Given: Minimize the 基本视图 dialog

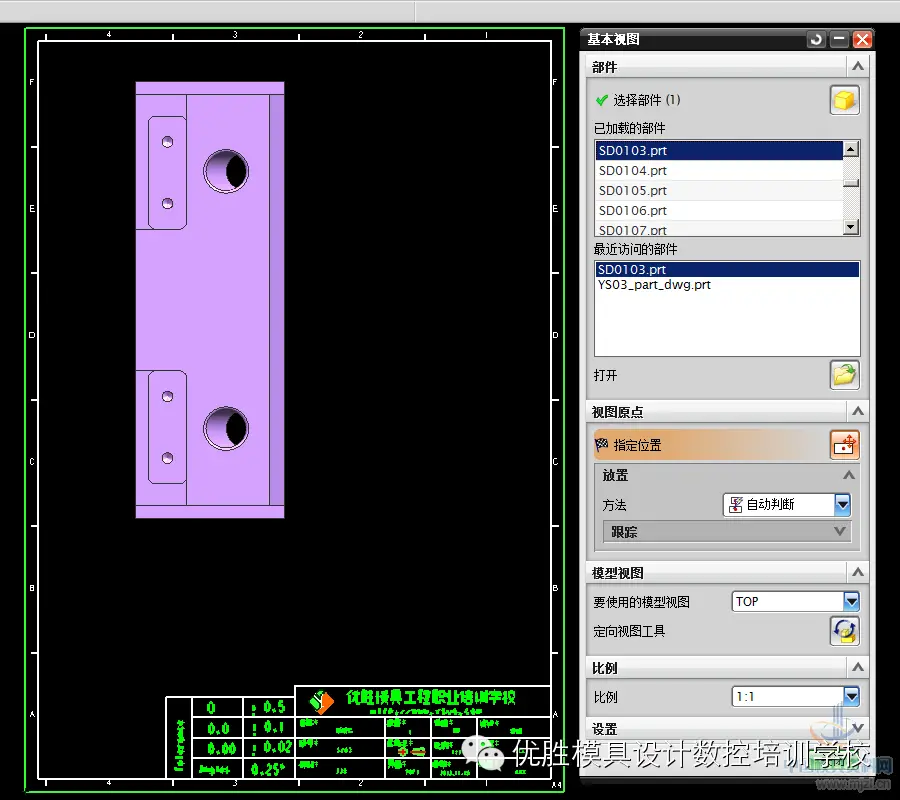Looking at the screenshot, I should 839,40.
